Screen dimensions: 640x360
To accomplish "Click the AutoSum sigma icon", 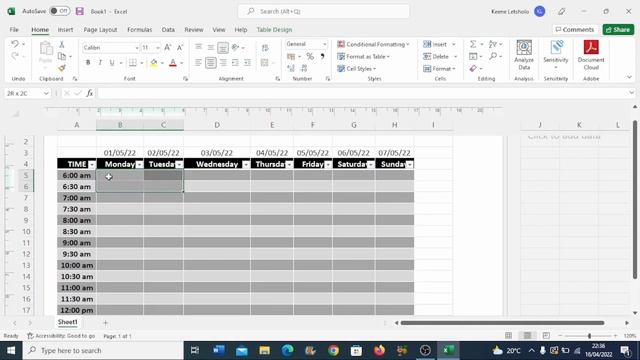I will pos(473,44).
